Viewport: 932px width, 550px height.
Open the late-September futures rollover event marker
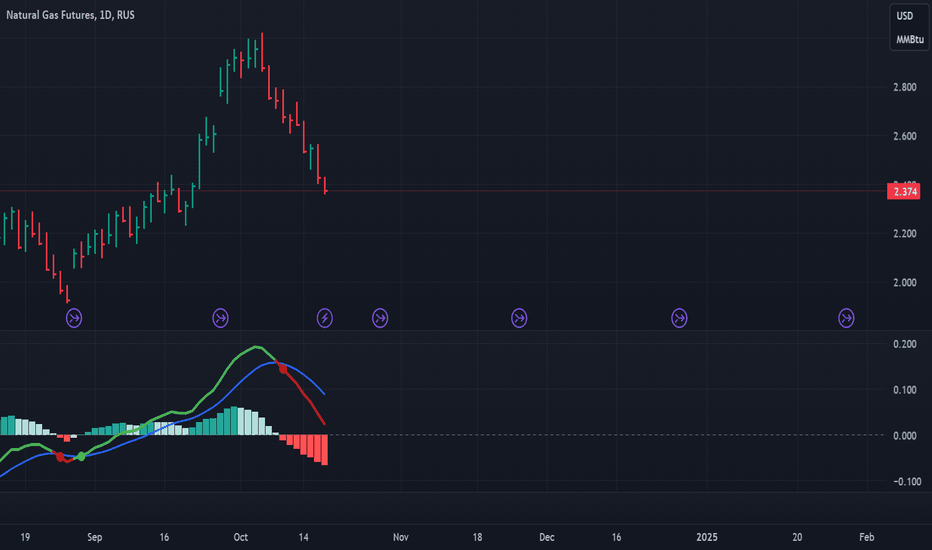pos(221,318)
